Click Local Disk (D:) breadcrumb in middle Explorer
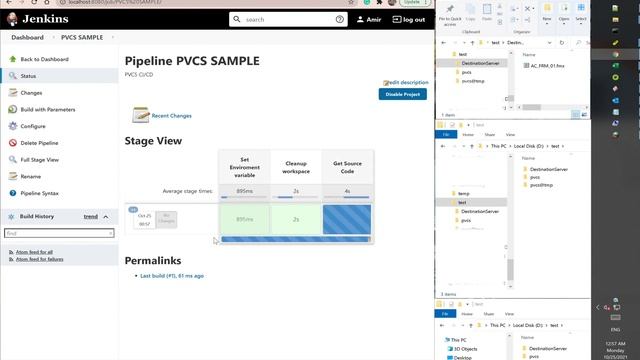The image size is (640, 360). coord(529,146)
